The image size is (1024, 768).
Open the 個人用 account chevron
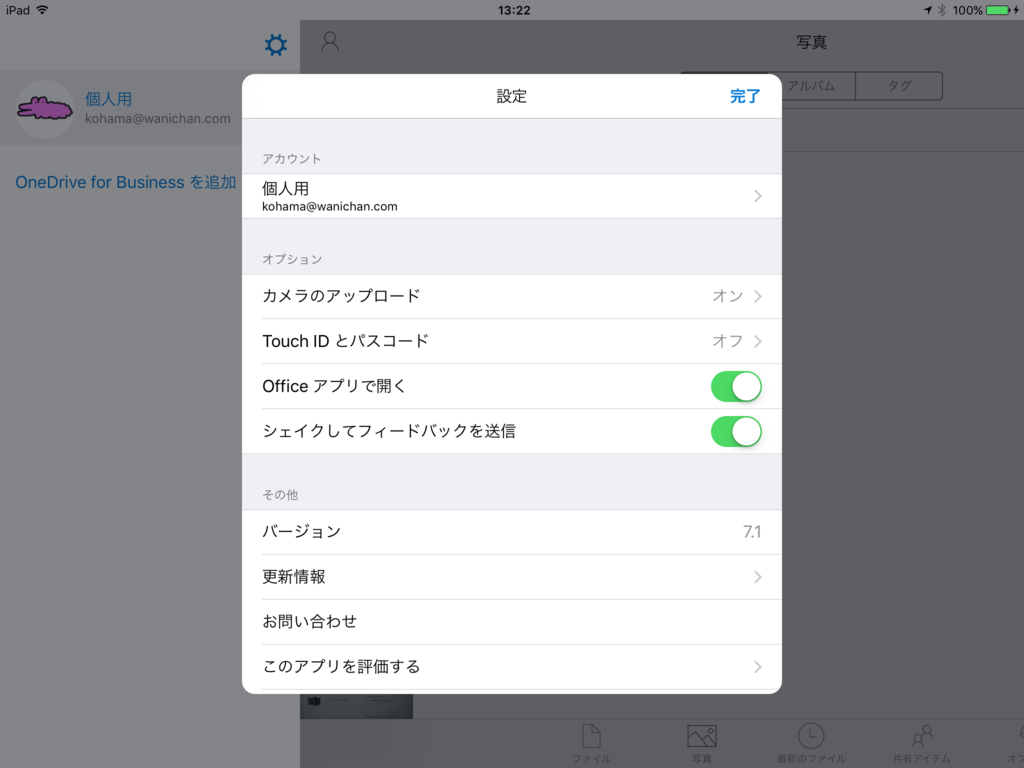pos(758,196)
